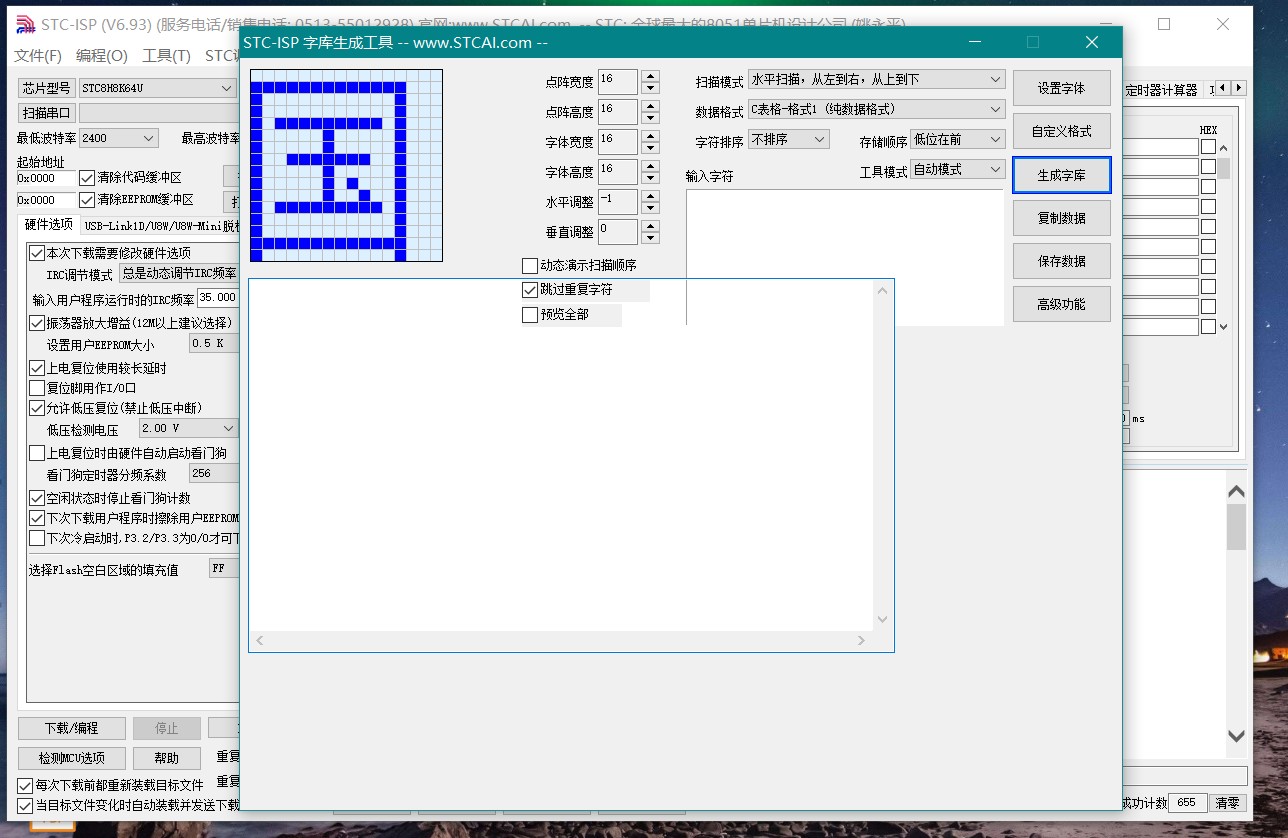Viewport: 1288px width, 838px height.
Task: Decrease 点阵宽度 with the down spinner arrow
Action: point(651,88)
